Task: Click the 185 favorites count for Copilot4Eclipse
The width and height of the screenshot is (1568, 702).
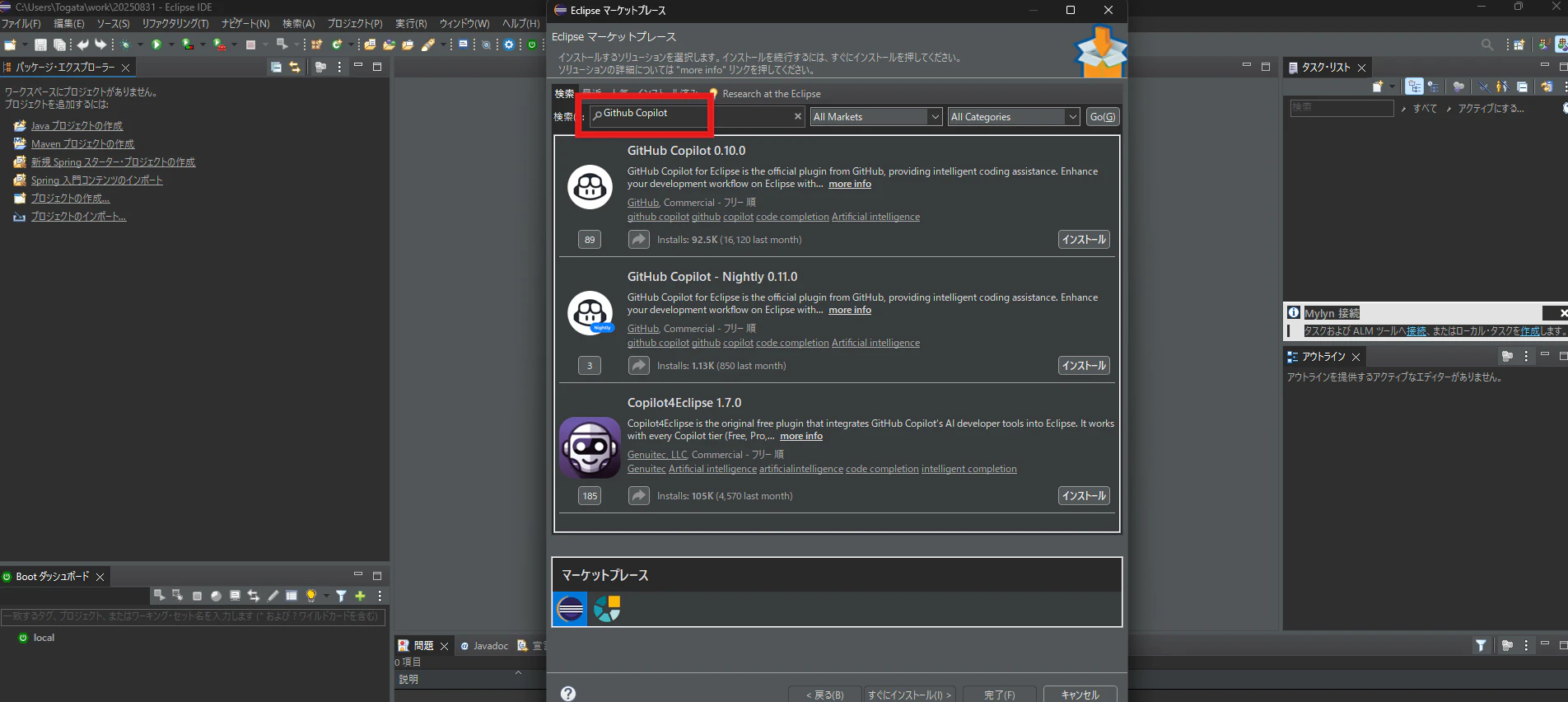Action: click(x=590, y=496)
